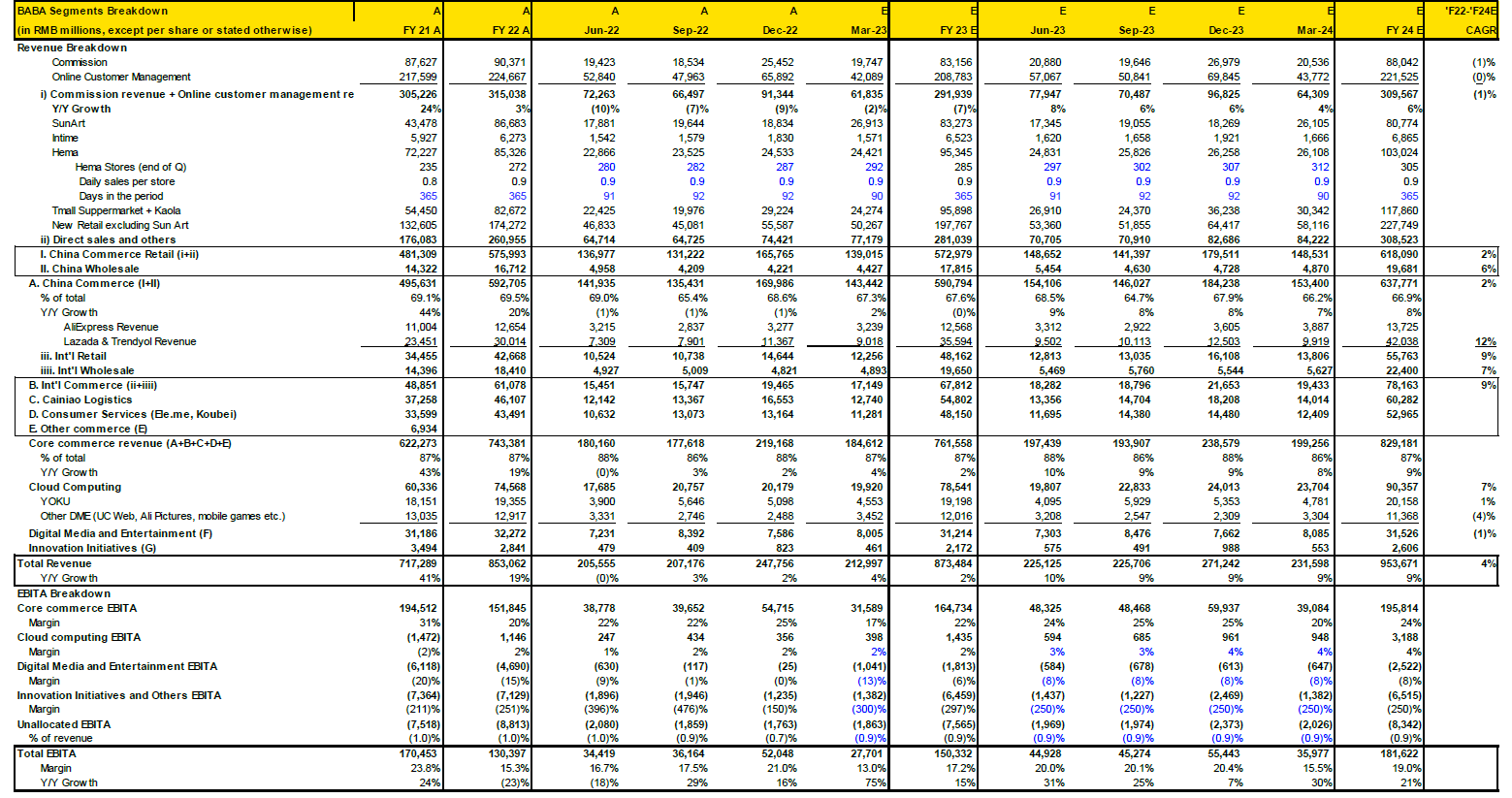Click 'D. Consumer Services (Ele.me, Koubei)' label

pos(132,414)
